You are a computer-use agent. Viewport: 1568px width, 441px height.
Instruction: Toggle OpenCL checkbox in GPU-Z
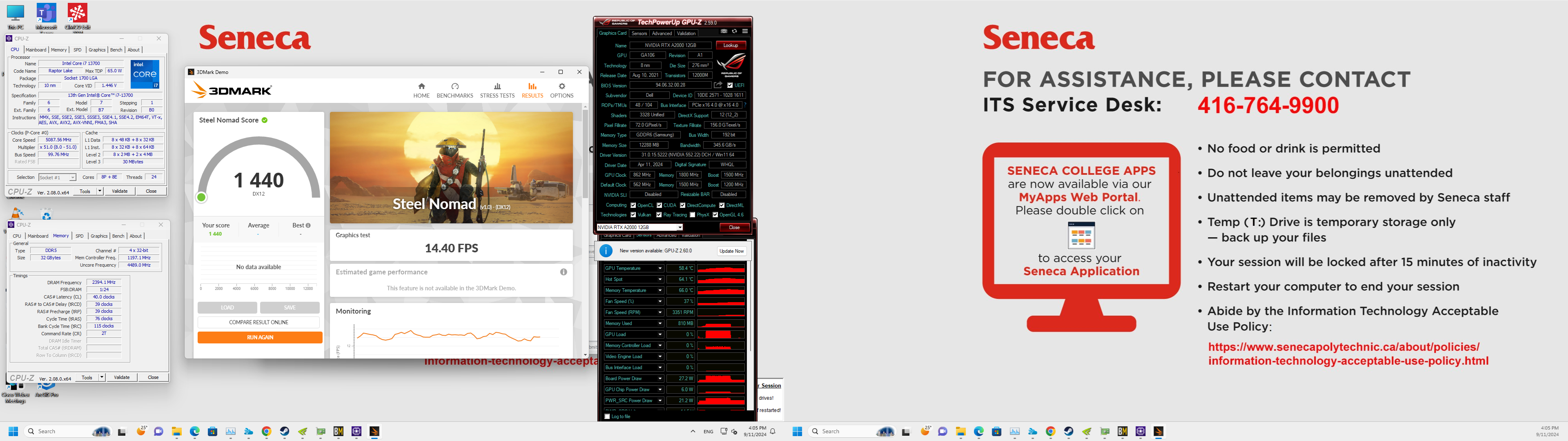633,205
